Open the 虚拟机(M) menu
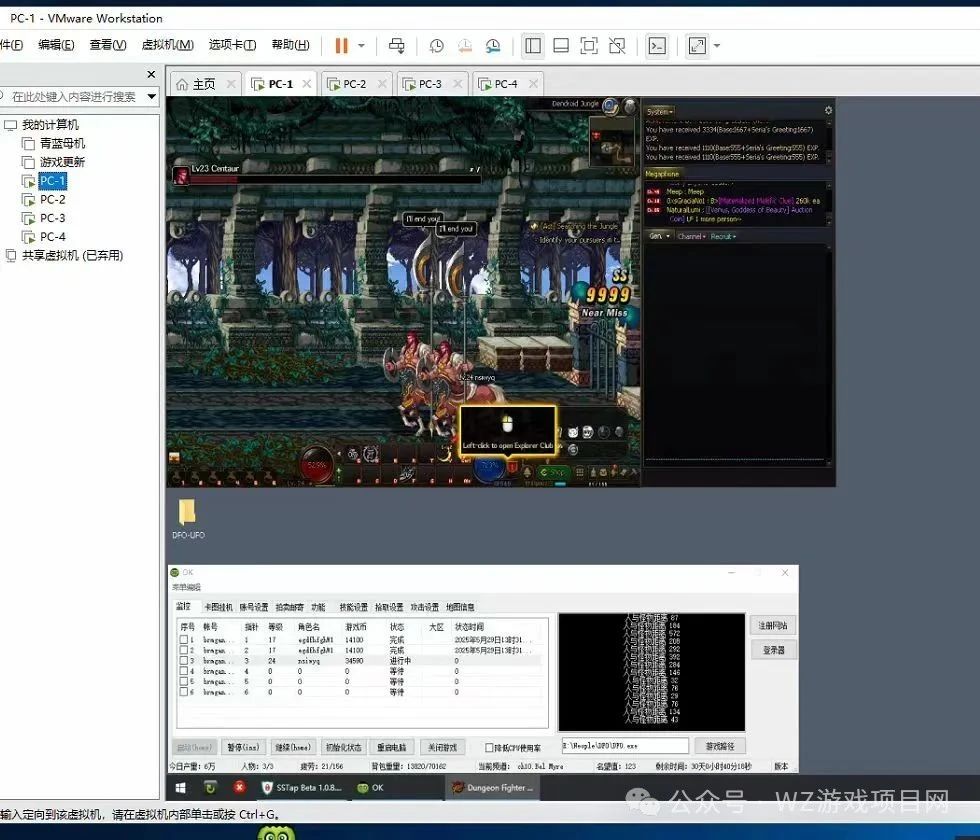This screenshot has height=840, width=980. pos(167,45)
